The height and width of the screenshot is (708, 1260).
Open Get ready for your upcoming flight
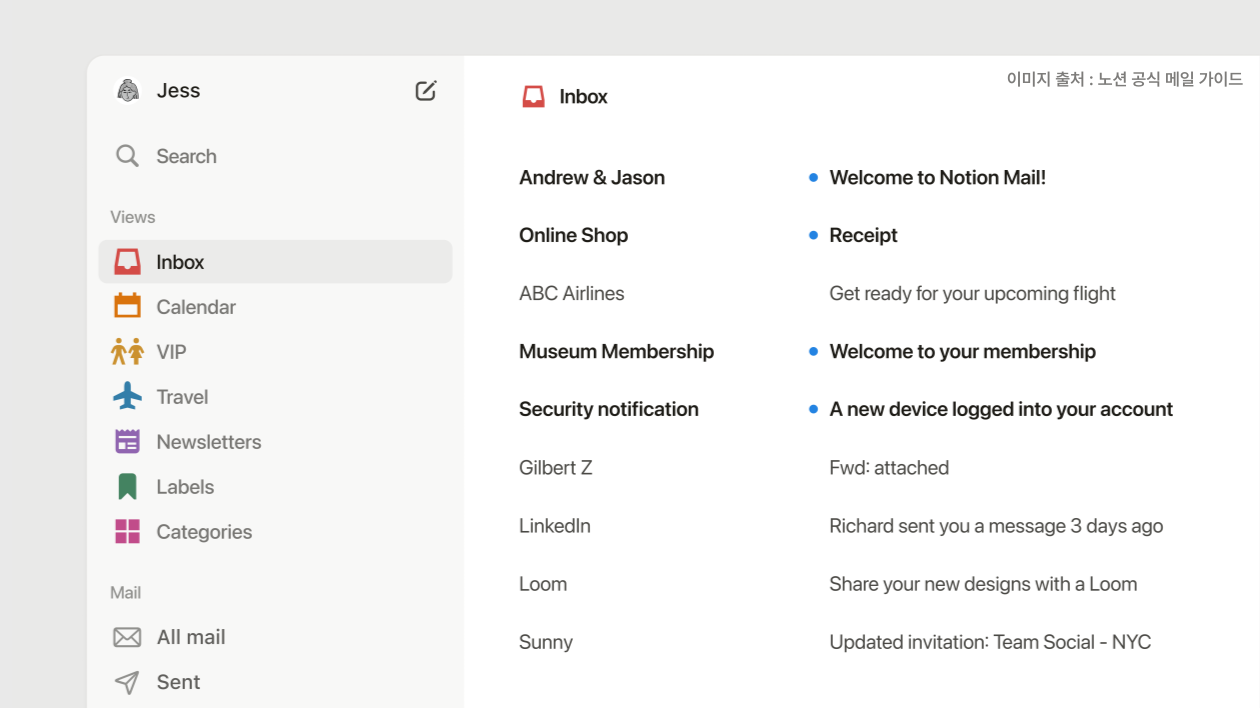972,294
